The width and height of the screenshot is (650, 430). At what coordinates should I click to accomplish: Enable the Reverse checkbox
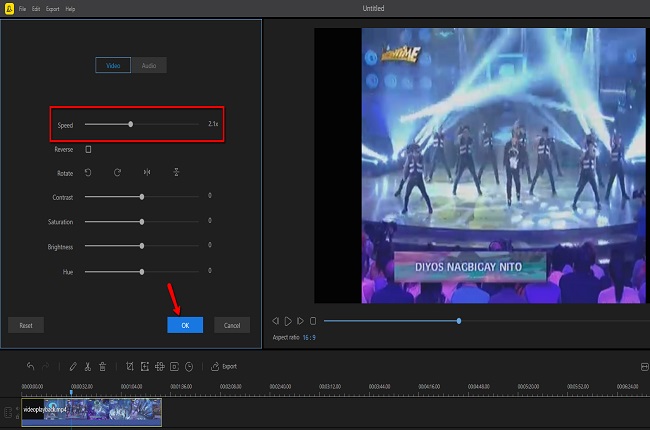(88, 149)
